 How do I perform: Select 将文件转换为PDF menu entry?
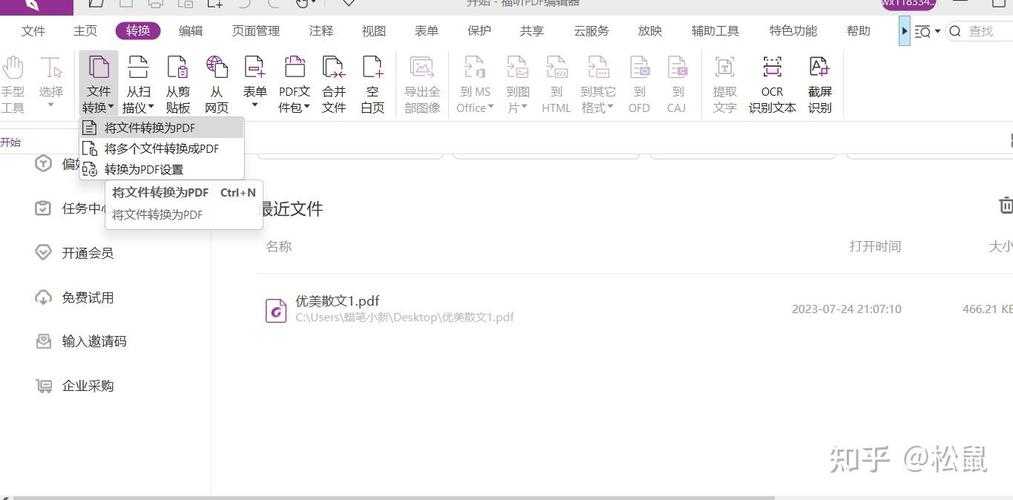pyautogui.click(x=162, y=128)
